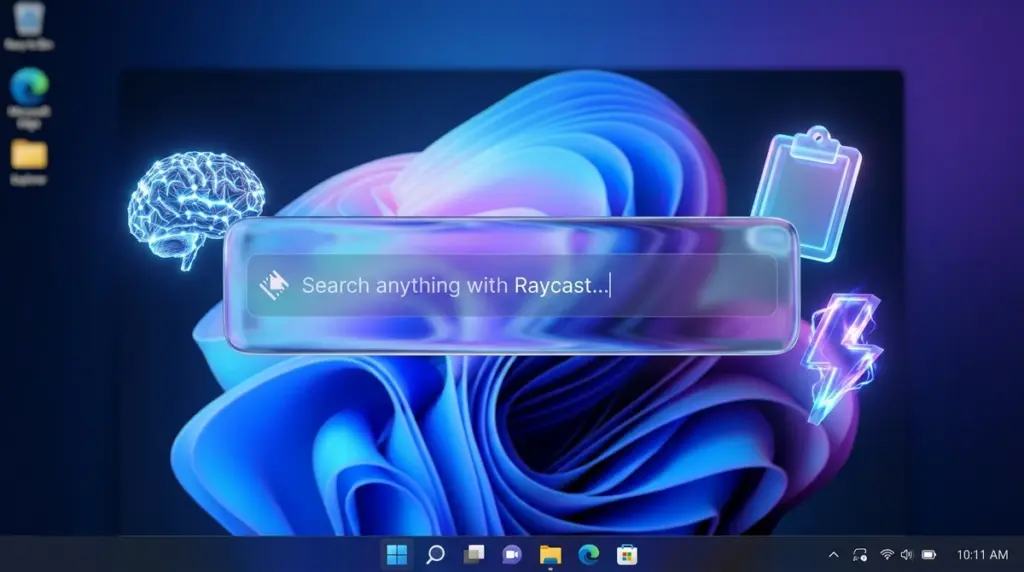Open Wi-Fi network settings in tray
Image resolution: width=1024 pixels, height=572 pixels.
886,554
